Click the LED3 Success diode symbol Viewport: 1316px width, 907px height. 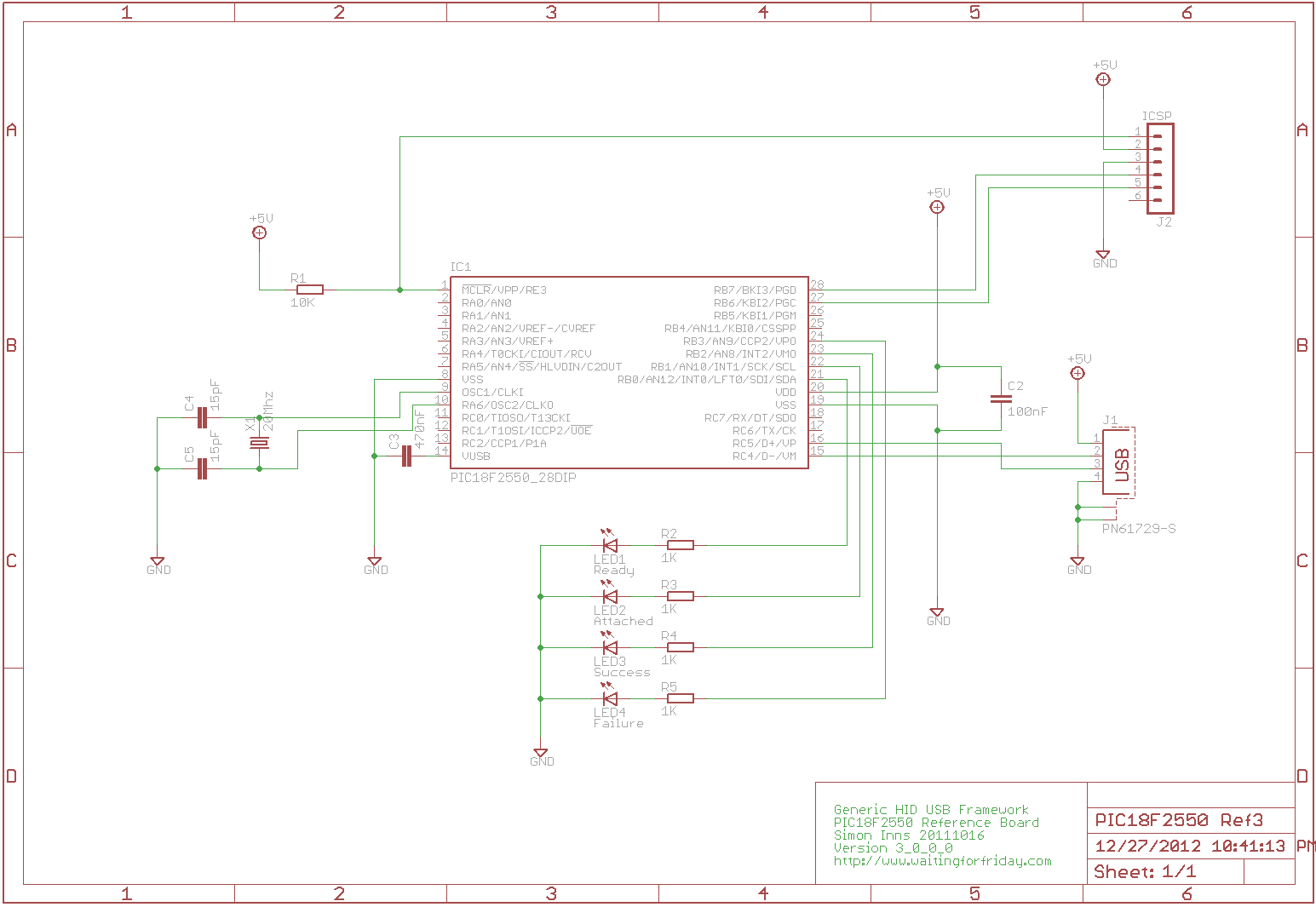point(610,647)
